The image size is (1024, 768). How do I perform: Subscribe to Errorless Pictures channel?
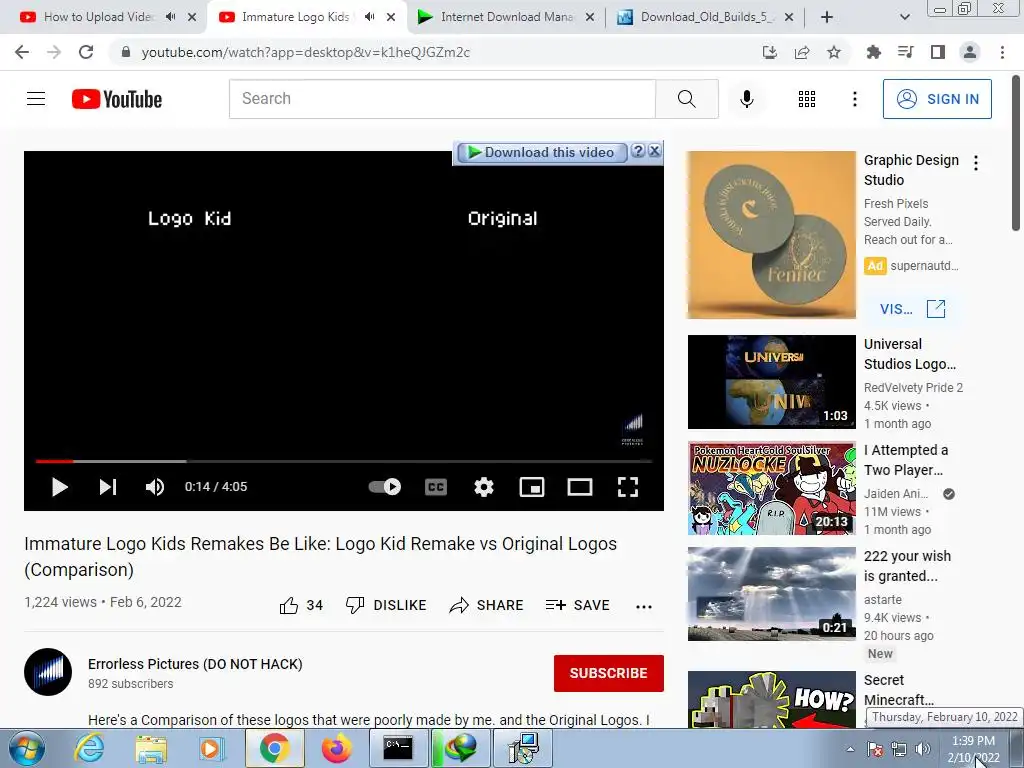click(609, 673)
